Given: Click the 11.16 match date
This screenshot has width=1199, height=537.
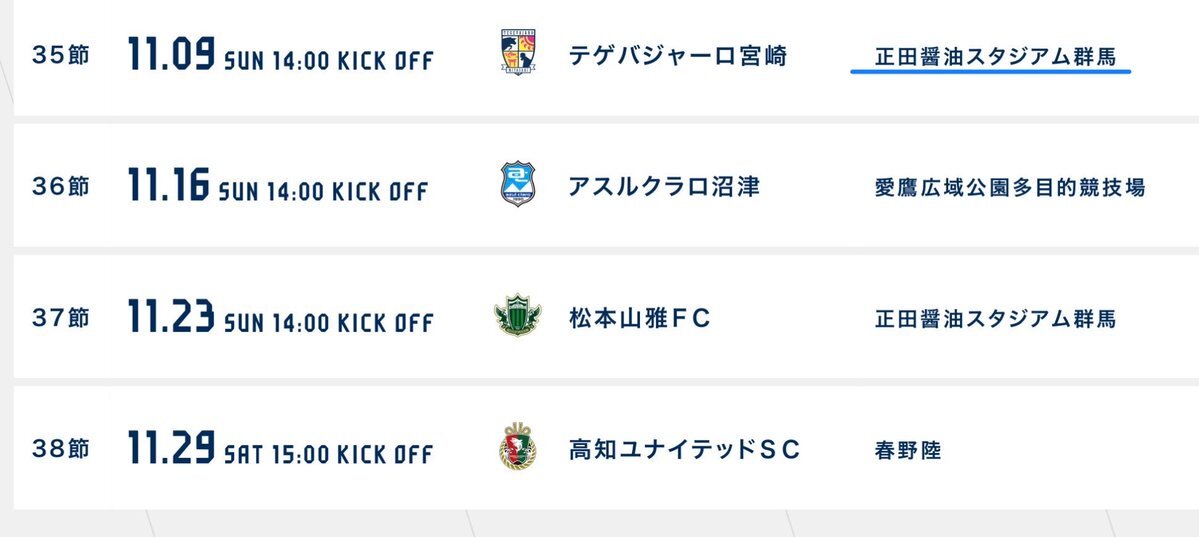Looking at the screenshot, I should click(x=169, y=187).
